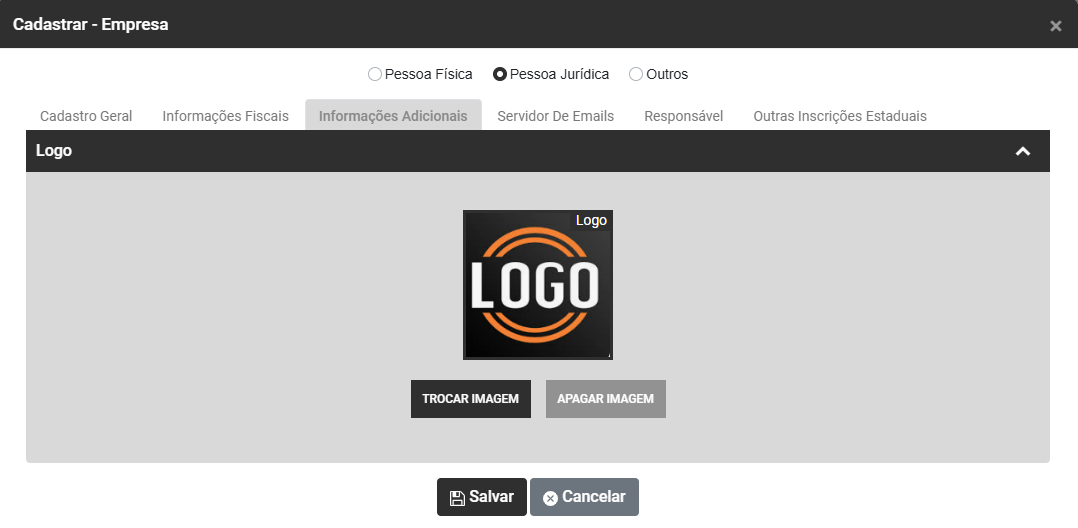Screen dimensions: 1078x528
Task: Select the Outros radio option
Action: coord(636,74)
